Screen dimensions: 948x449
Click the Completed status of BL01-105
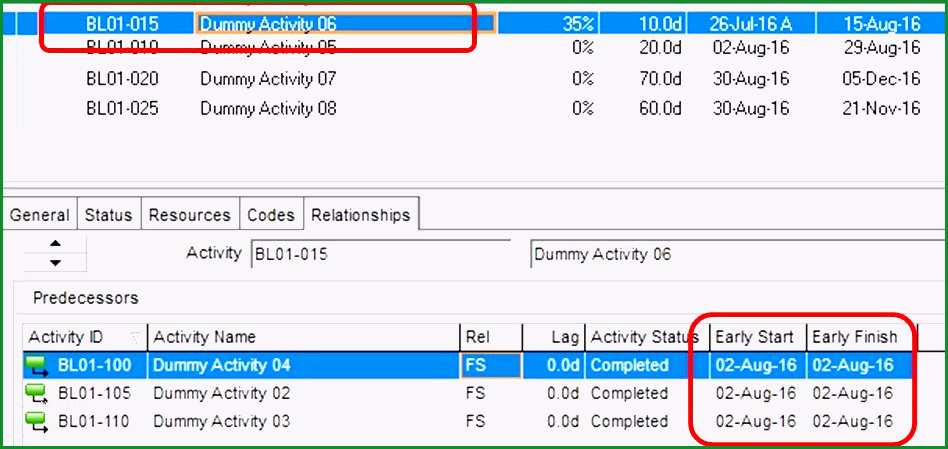629,393
